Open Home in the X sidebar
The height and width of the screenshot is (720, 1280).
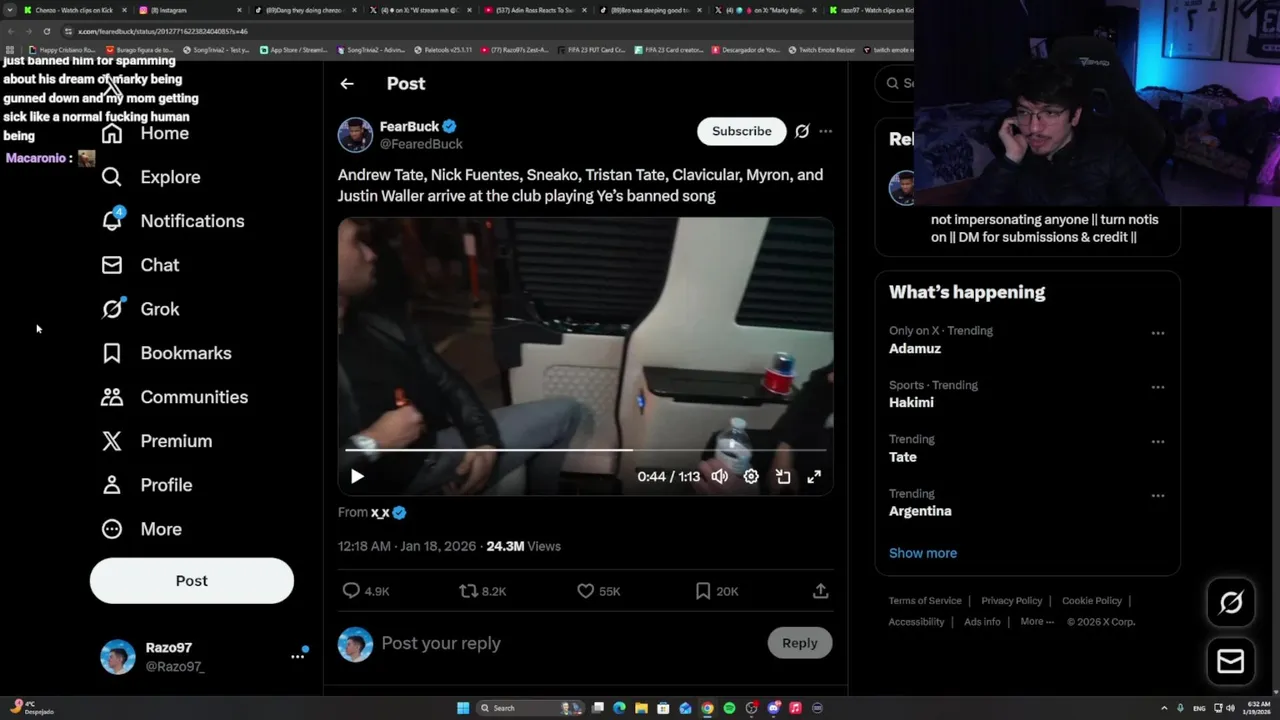[x=145, y=133]
